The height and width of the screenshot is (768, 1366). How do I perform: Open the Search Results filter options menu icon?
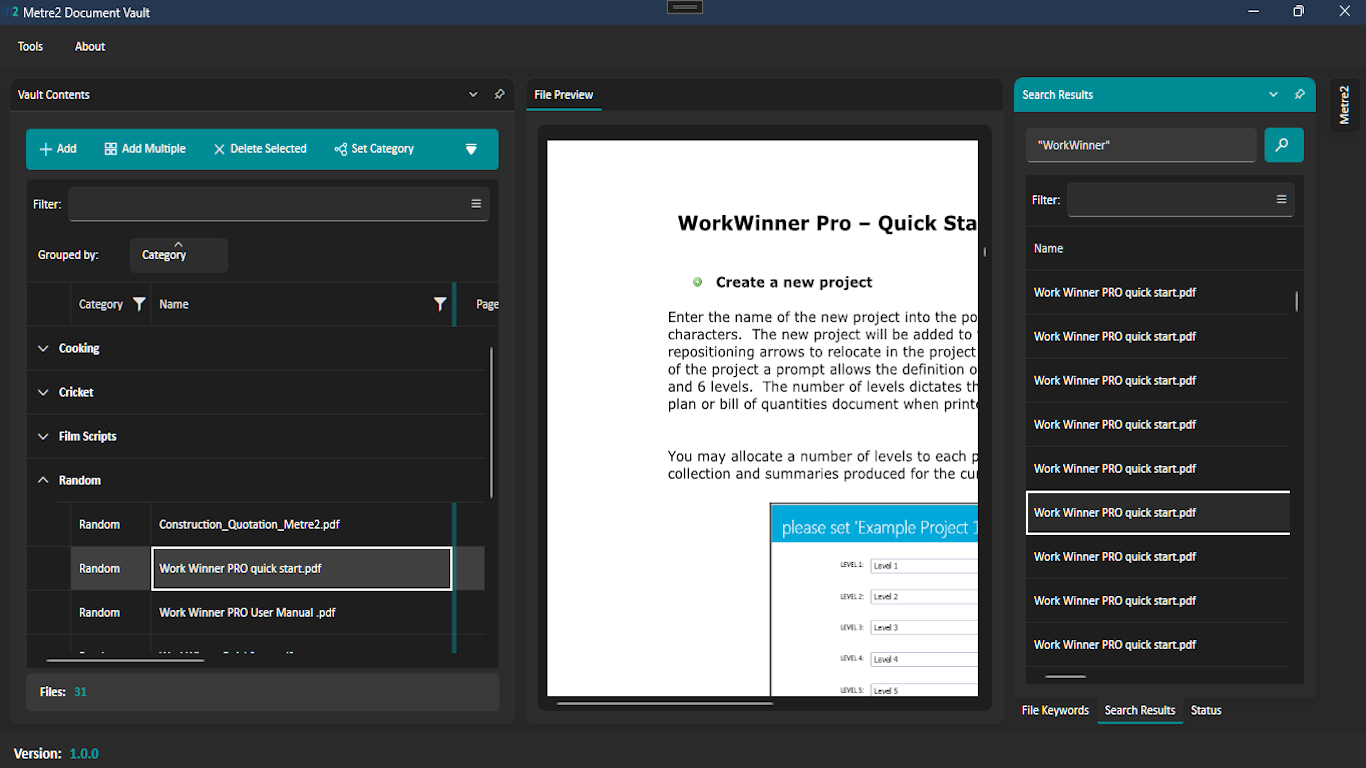(x=1281, y=200)
